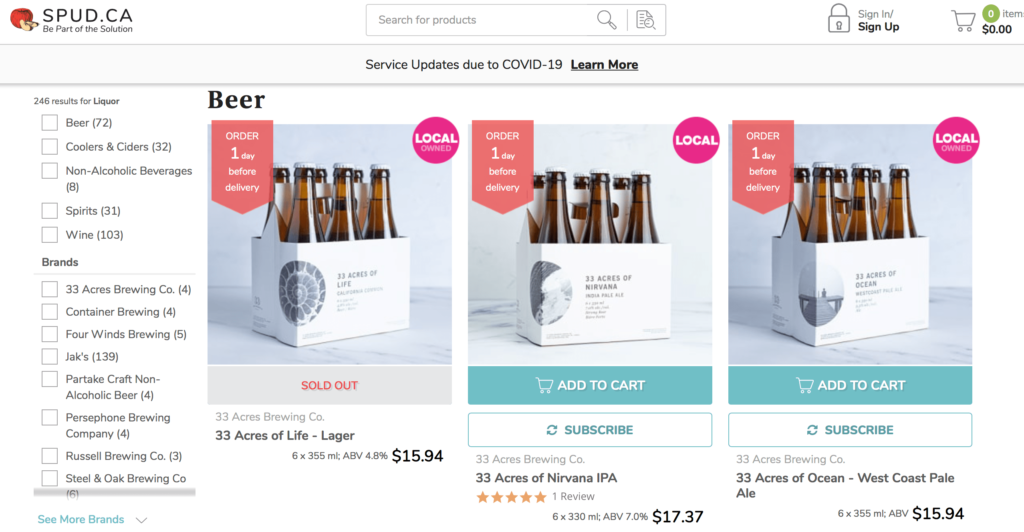Check the Beer (72) filter
Viewport: 1024px width, 532px height.
[49, 123]
